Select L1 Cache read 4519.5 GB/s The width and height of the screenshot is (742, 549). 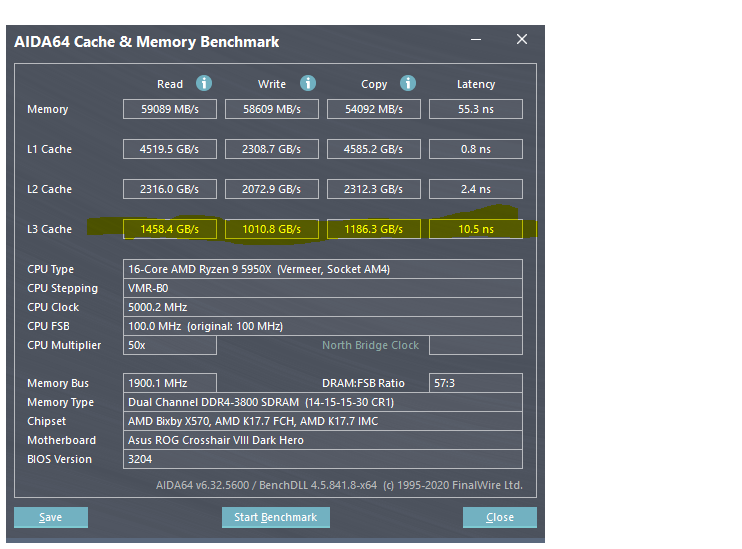pyautogui.click(x=170, y=149)
